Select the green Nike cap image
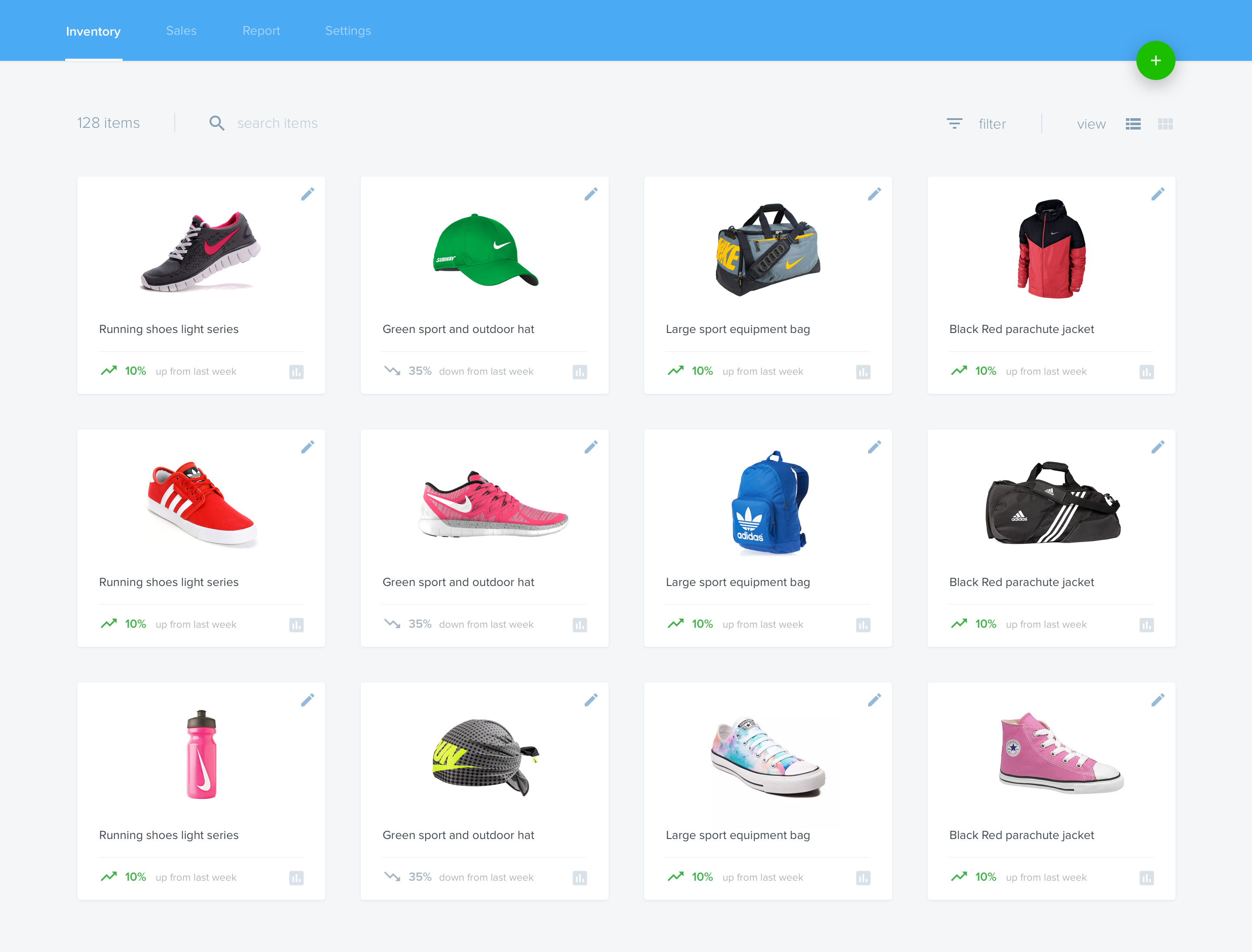 coord(485,250)
